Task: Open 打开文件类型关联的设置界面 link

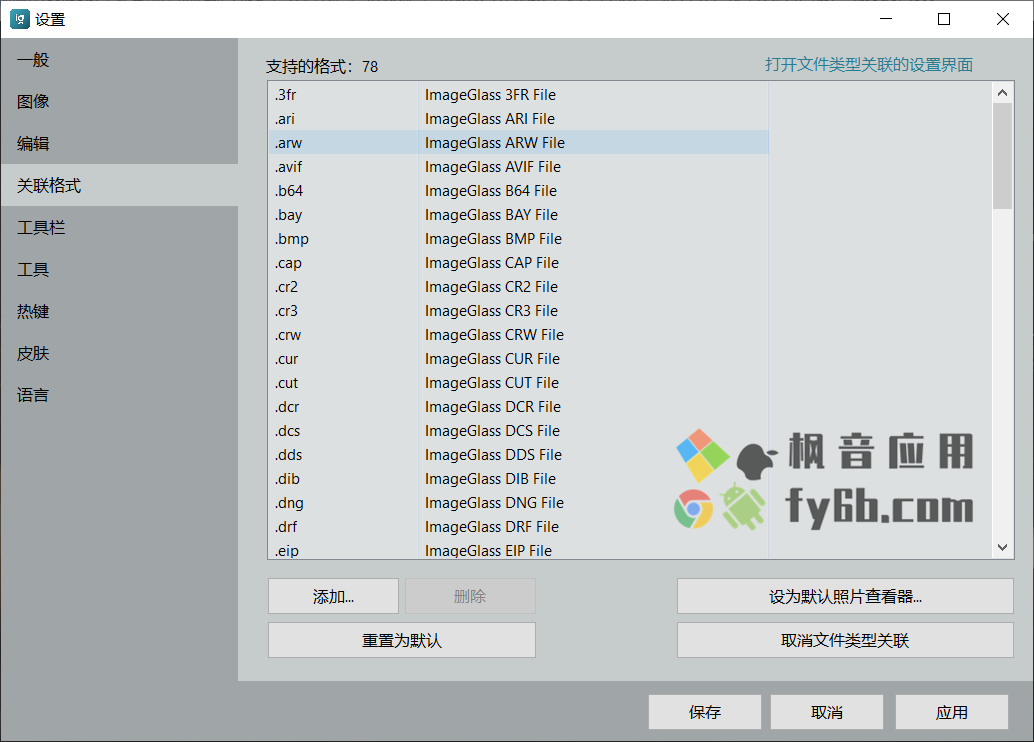Action: pos(868,65)
